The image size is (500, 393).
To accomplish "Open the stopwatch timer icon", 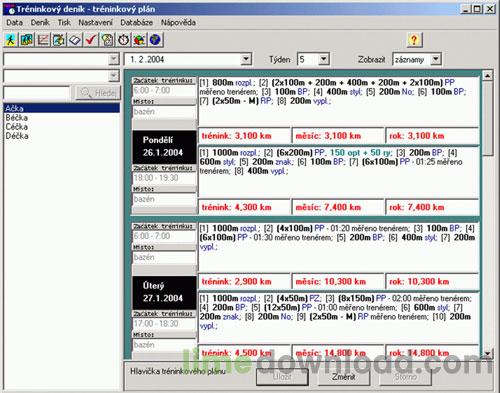I will pyautogui.click(x=123, y=40).
